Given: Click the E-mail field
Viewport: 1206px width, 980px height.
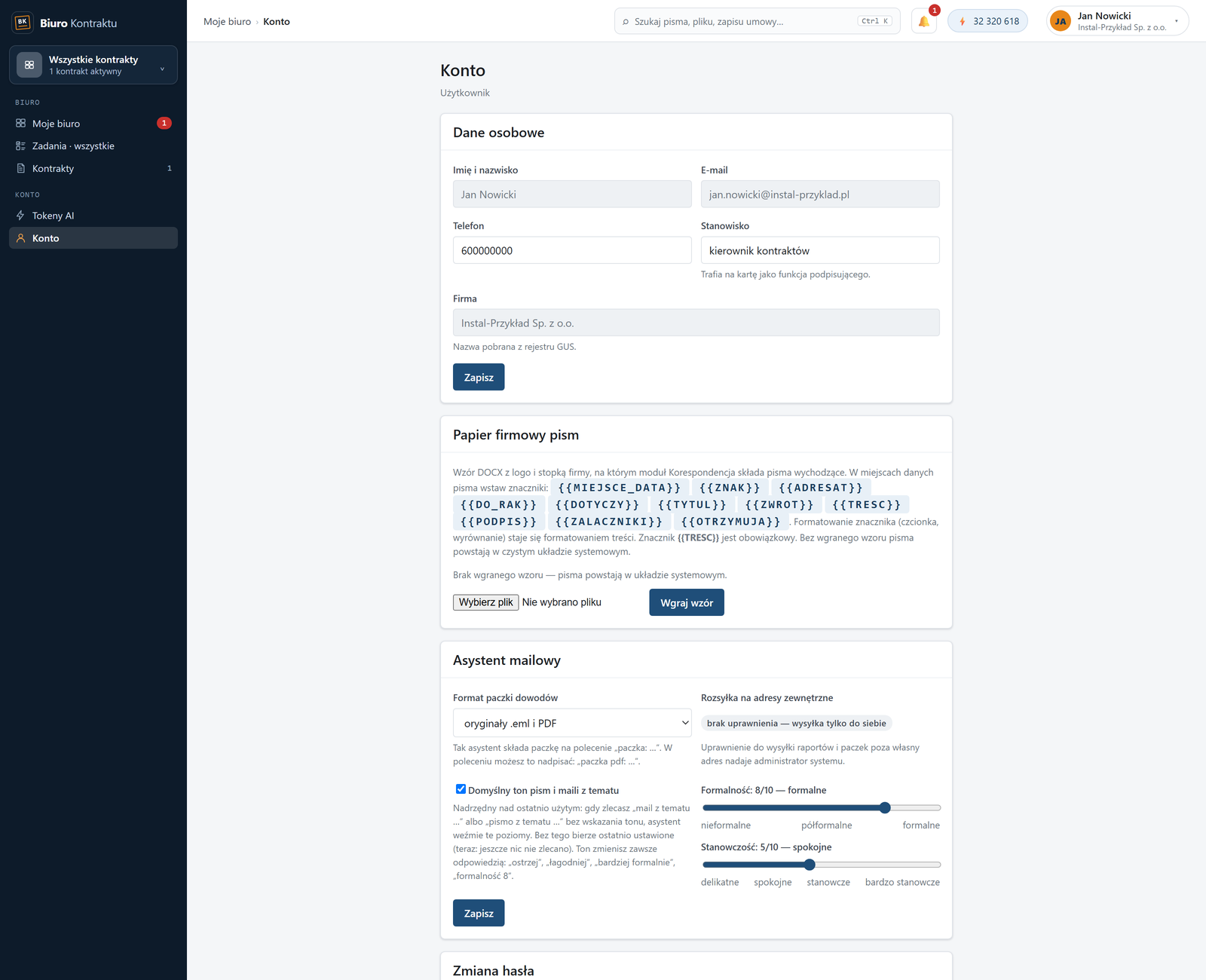Looking at the screenshot, I should pyautogui.click(x=820, y=194).
